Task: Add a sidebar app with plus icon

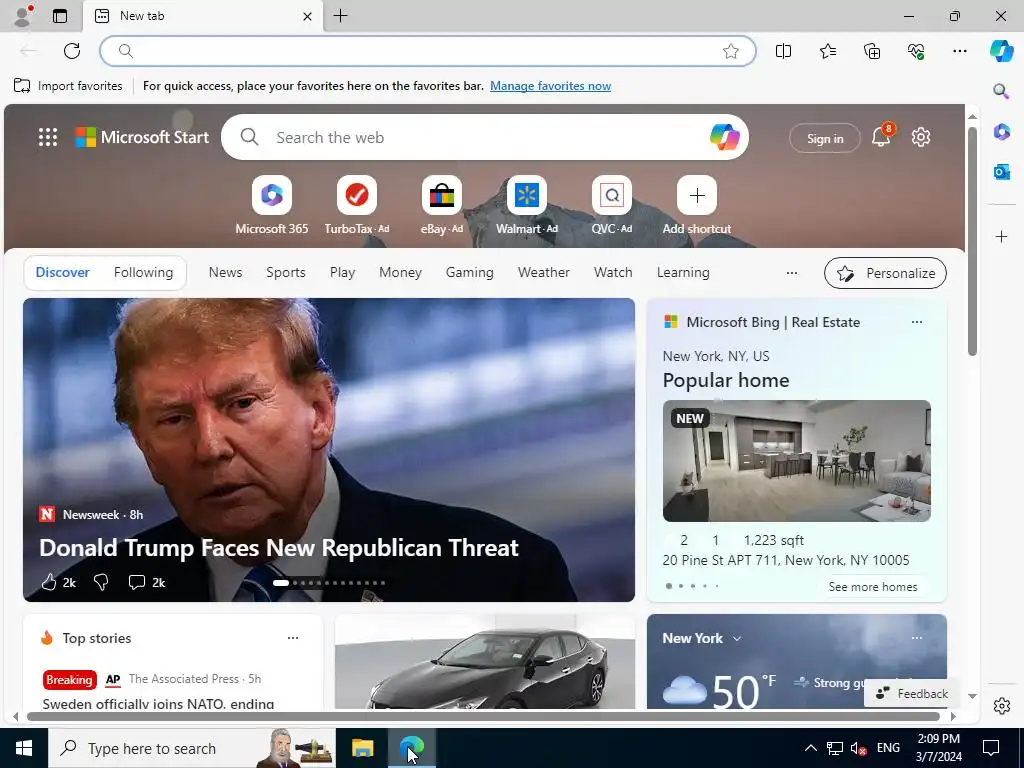Action: pyautogui.click(x=1001, y=236)
